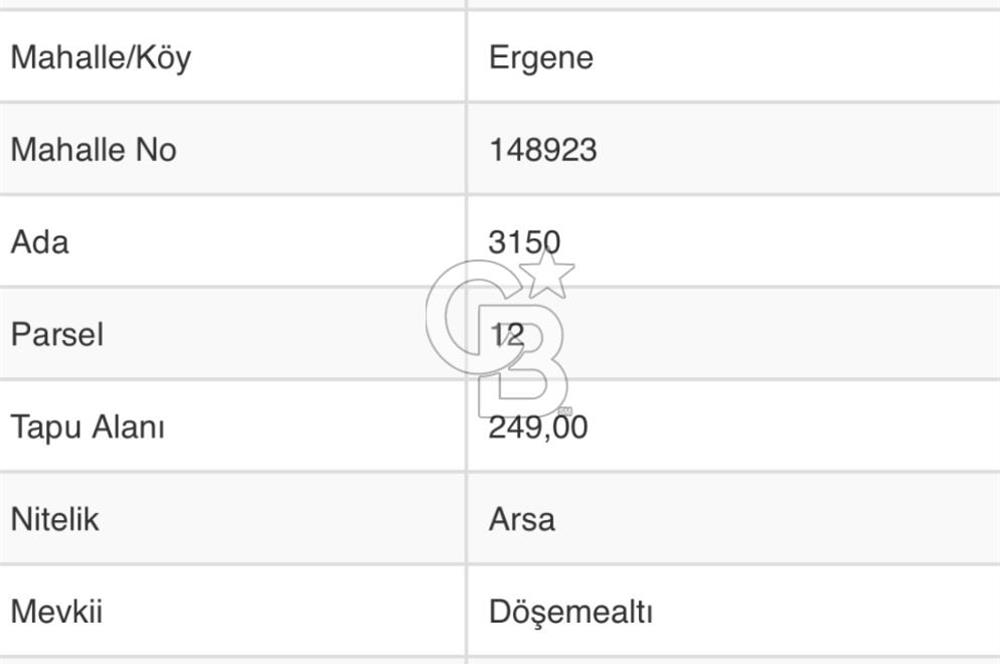Select the Parsel row label

57,334
